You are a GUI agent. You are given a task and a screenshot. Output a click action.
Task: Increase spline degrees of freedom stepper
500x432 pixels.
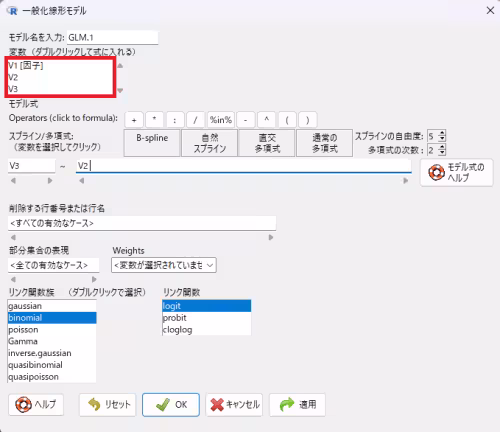click(442, 133)
